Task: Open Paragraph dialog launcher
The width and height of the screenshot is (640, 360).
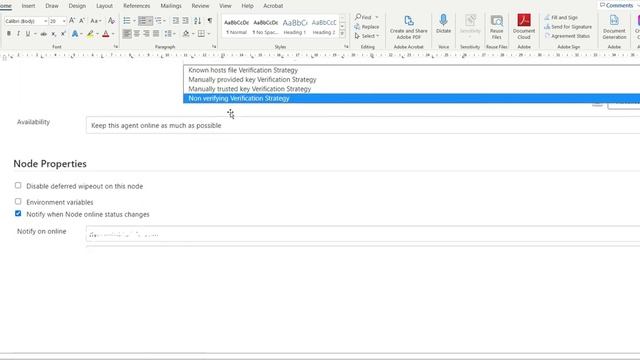Action: (x=214, y=47)
